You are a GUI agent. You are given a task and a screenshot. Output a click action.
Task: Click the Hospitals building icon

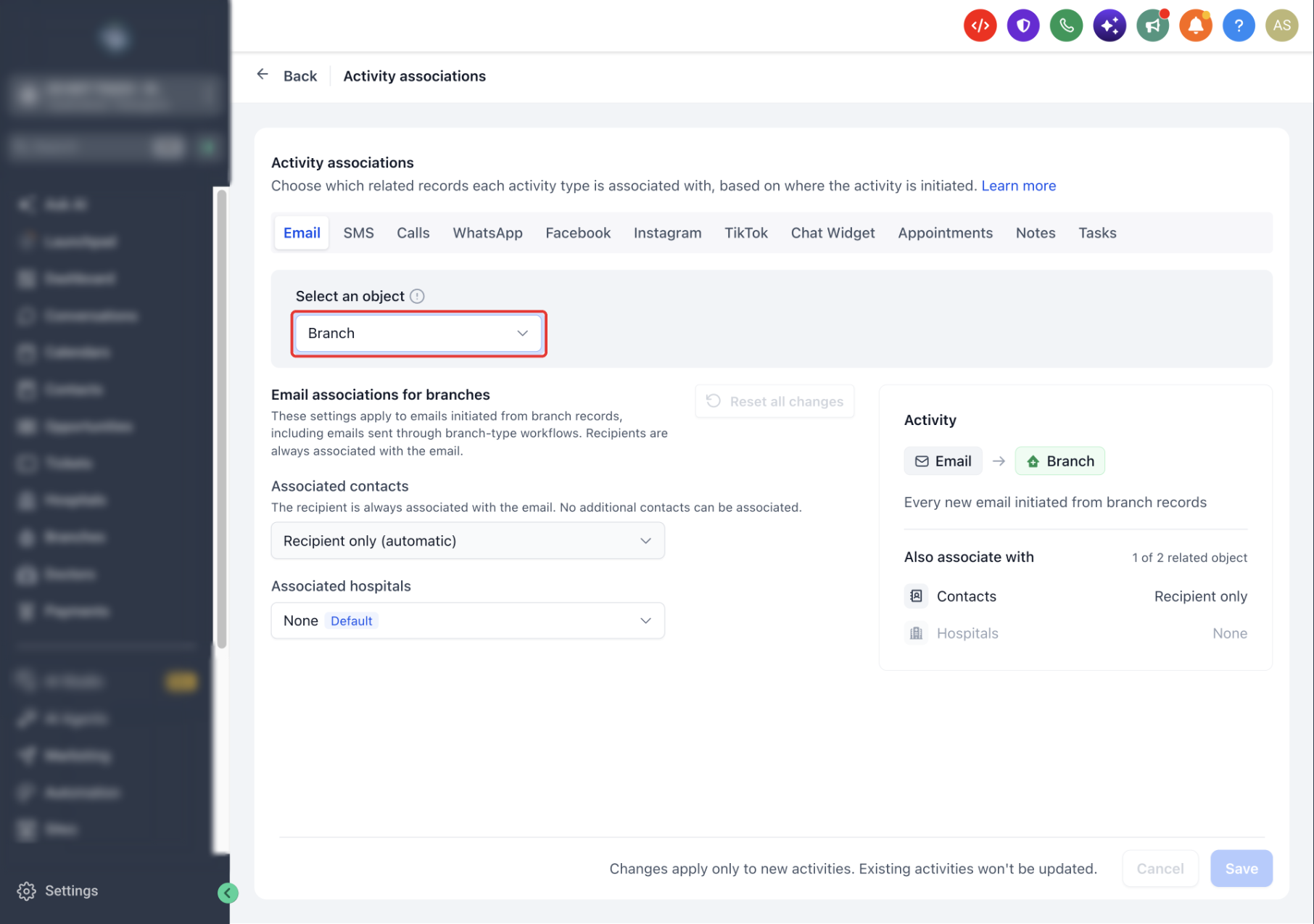[916, 633]
